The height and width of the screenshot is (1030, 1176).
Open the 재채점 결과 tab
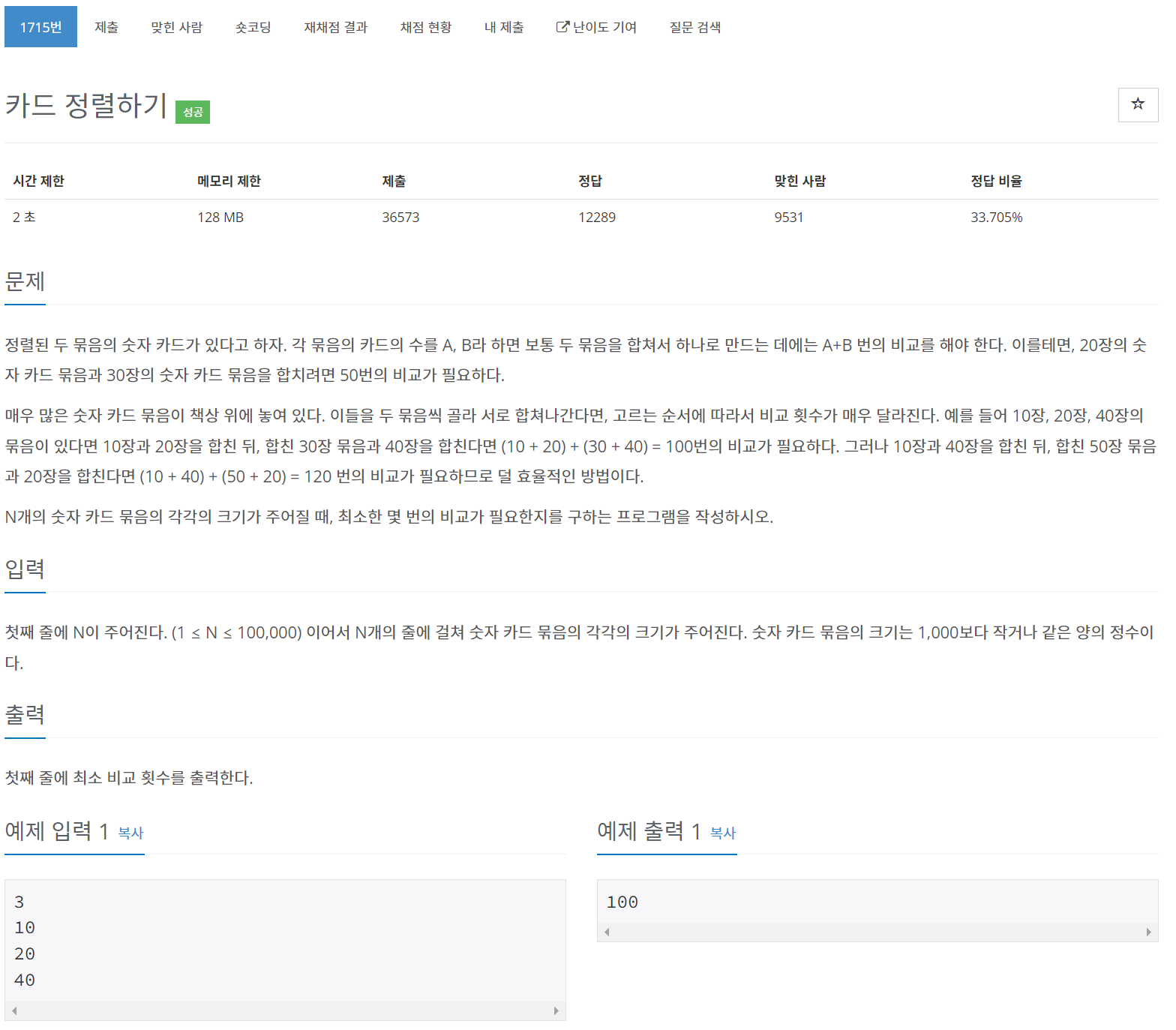tap(336, 27)
